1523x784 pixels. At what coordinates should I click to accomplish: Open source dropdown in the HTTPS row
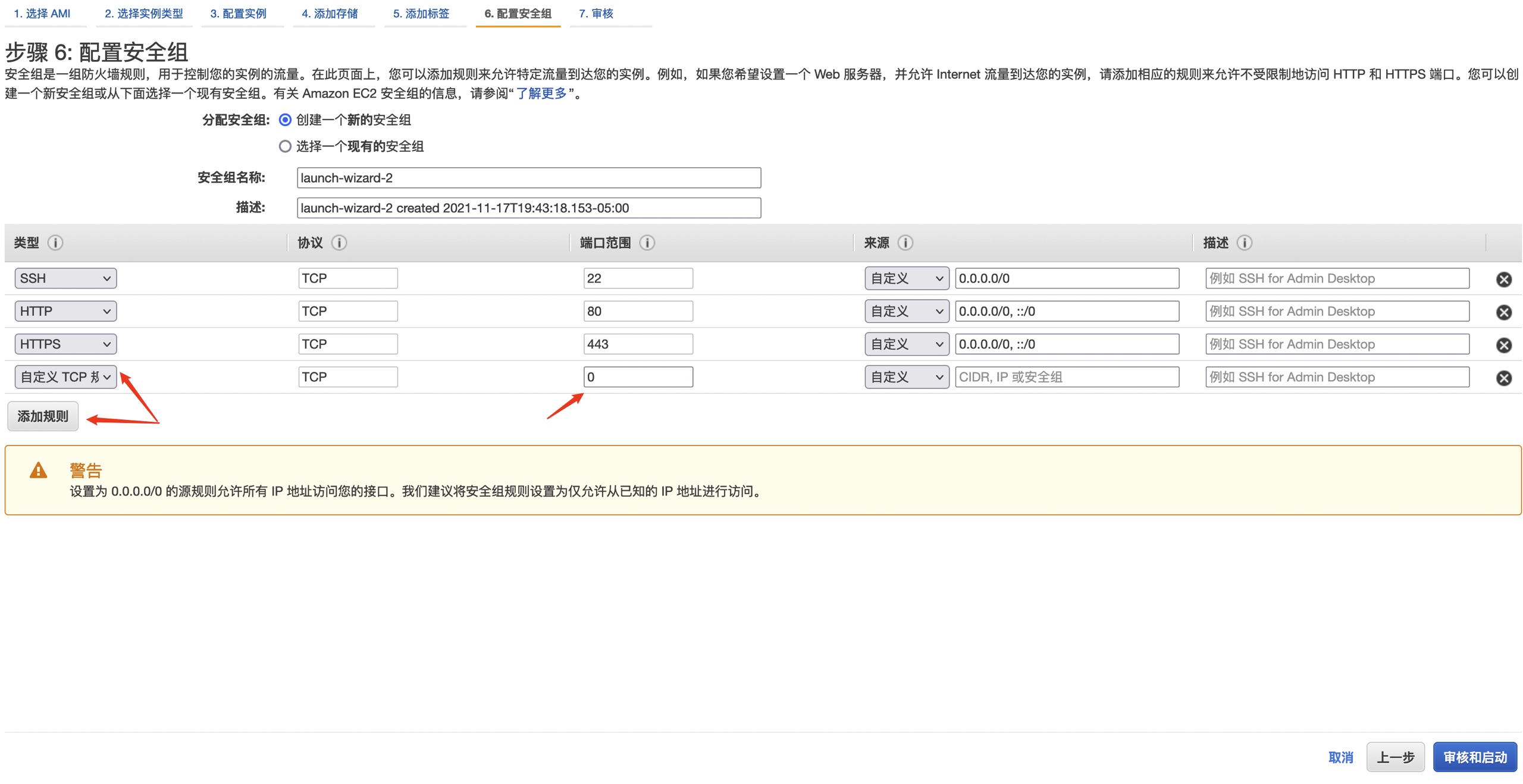click(906, 344)
